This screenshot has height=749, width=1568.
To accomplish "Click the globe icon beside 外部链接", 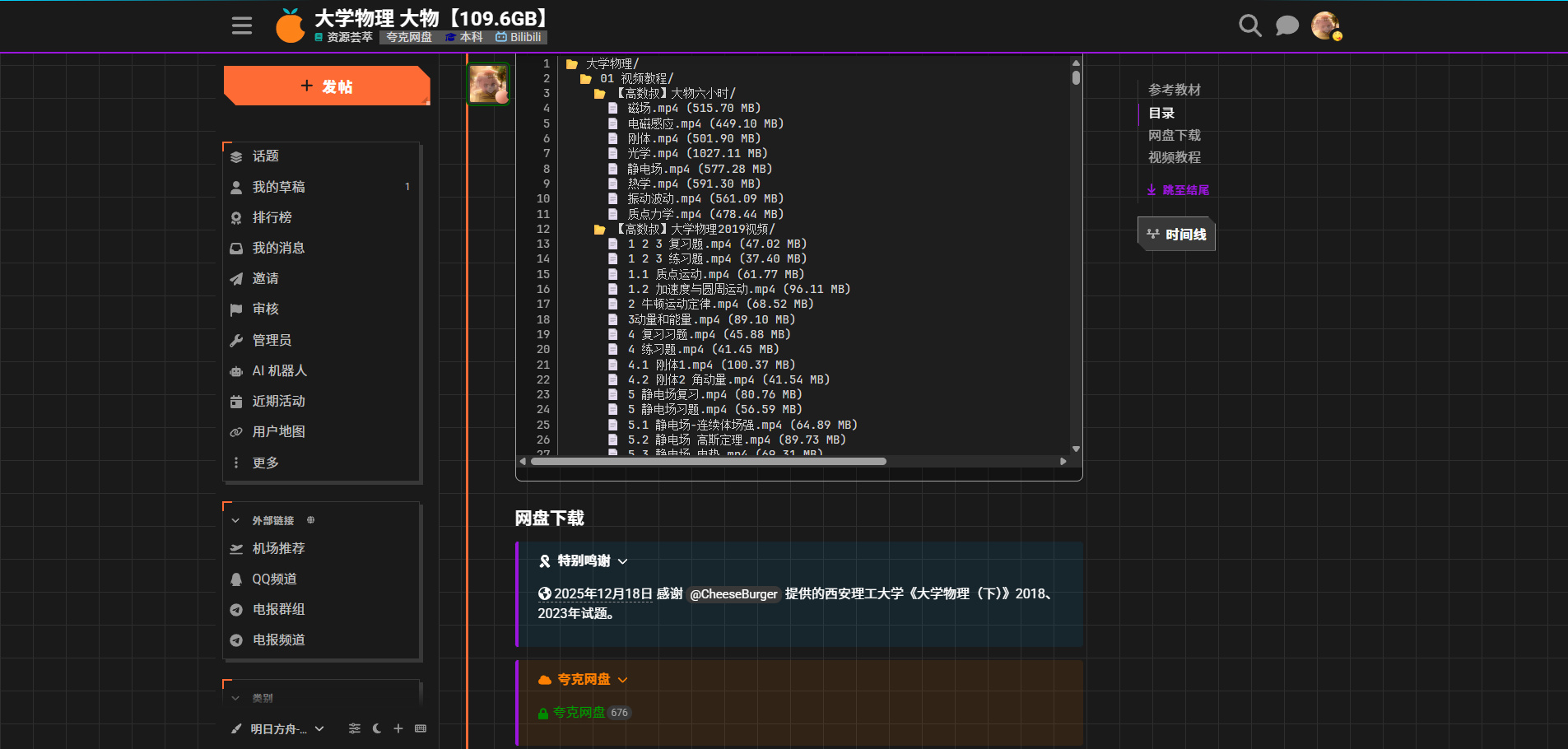I will pos(310,520).
